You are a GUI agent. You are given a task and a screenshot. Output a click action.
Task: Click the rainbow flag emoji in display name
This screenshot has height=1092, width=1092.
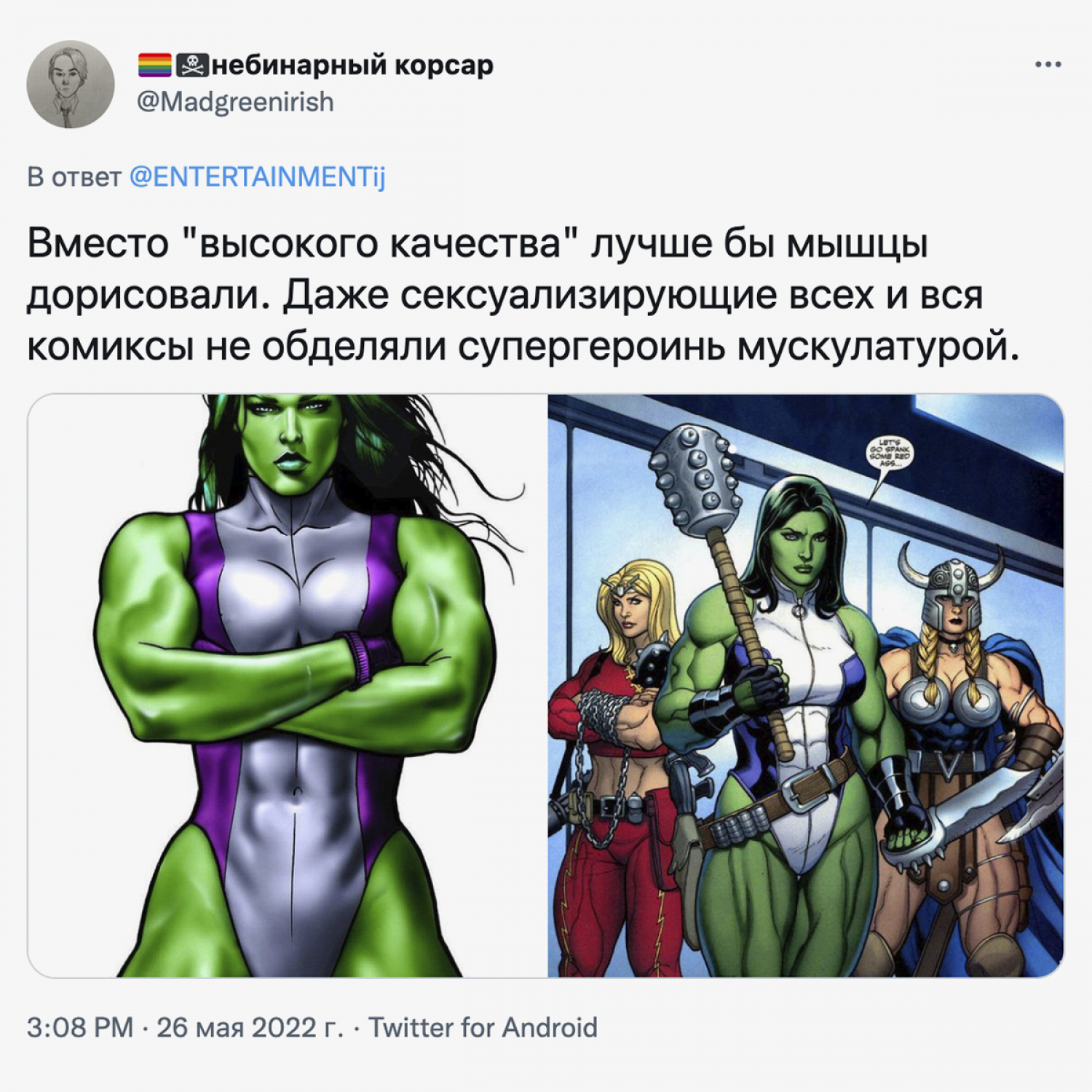pos(154,66)
